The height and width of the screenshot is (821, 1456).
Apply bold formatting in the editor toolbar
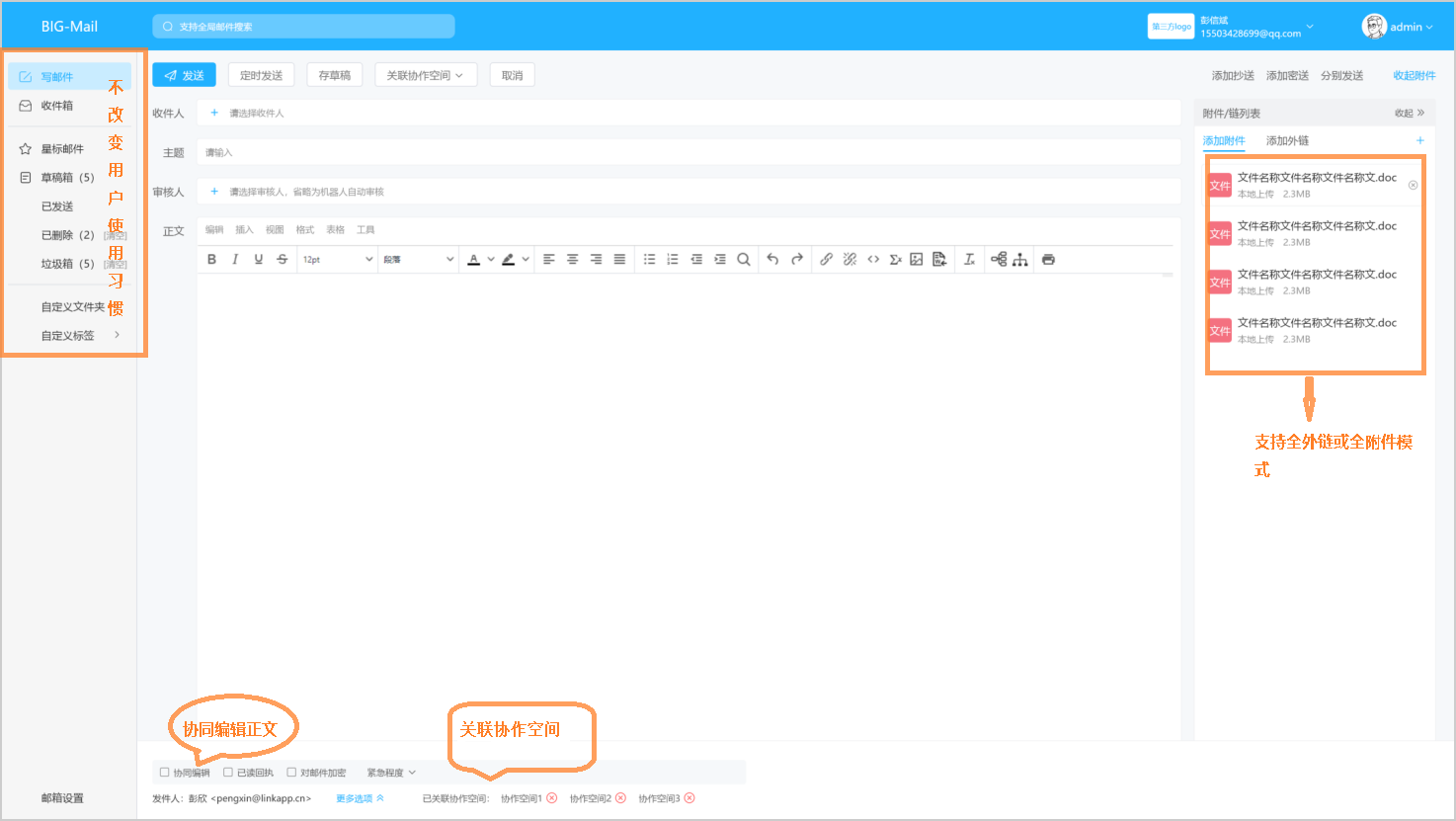click(211, 259)
